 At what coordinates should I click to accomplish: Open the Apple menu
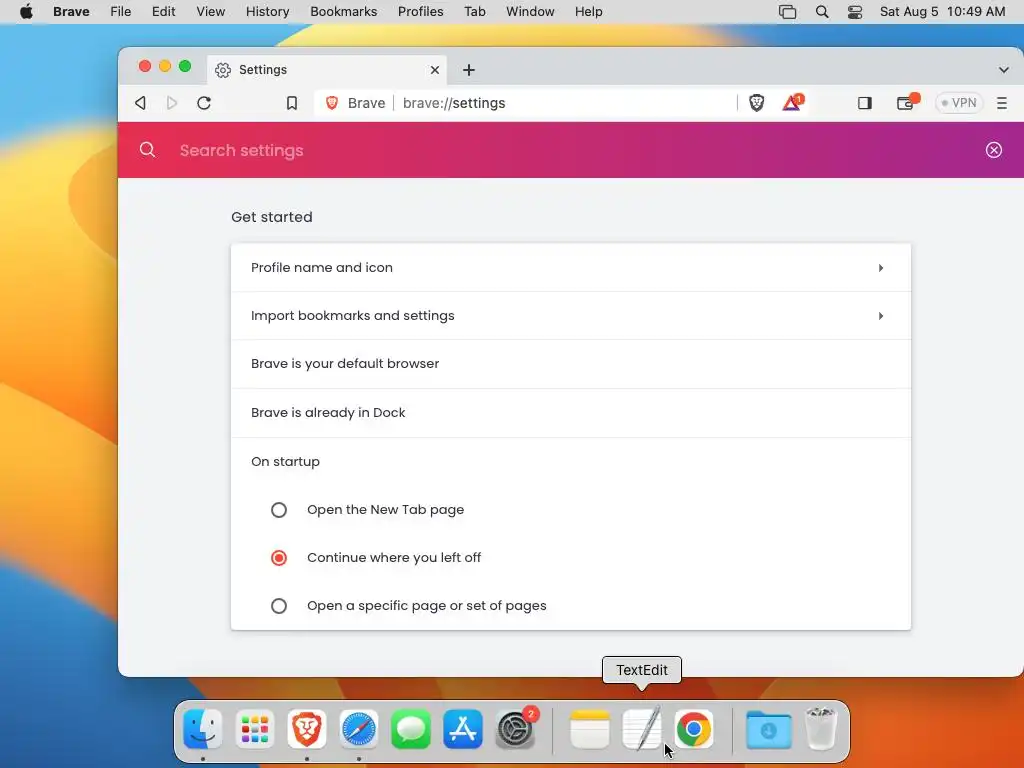click(26, 12)
